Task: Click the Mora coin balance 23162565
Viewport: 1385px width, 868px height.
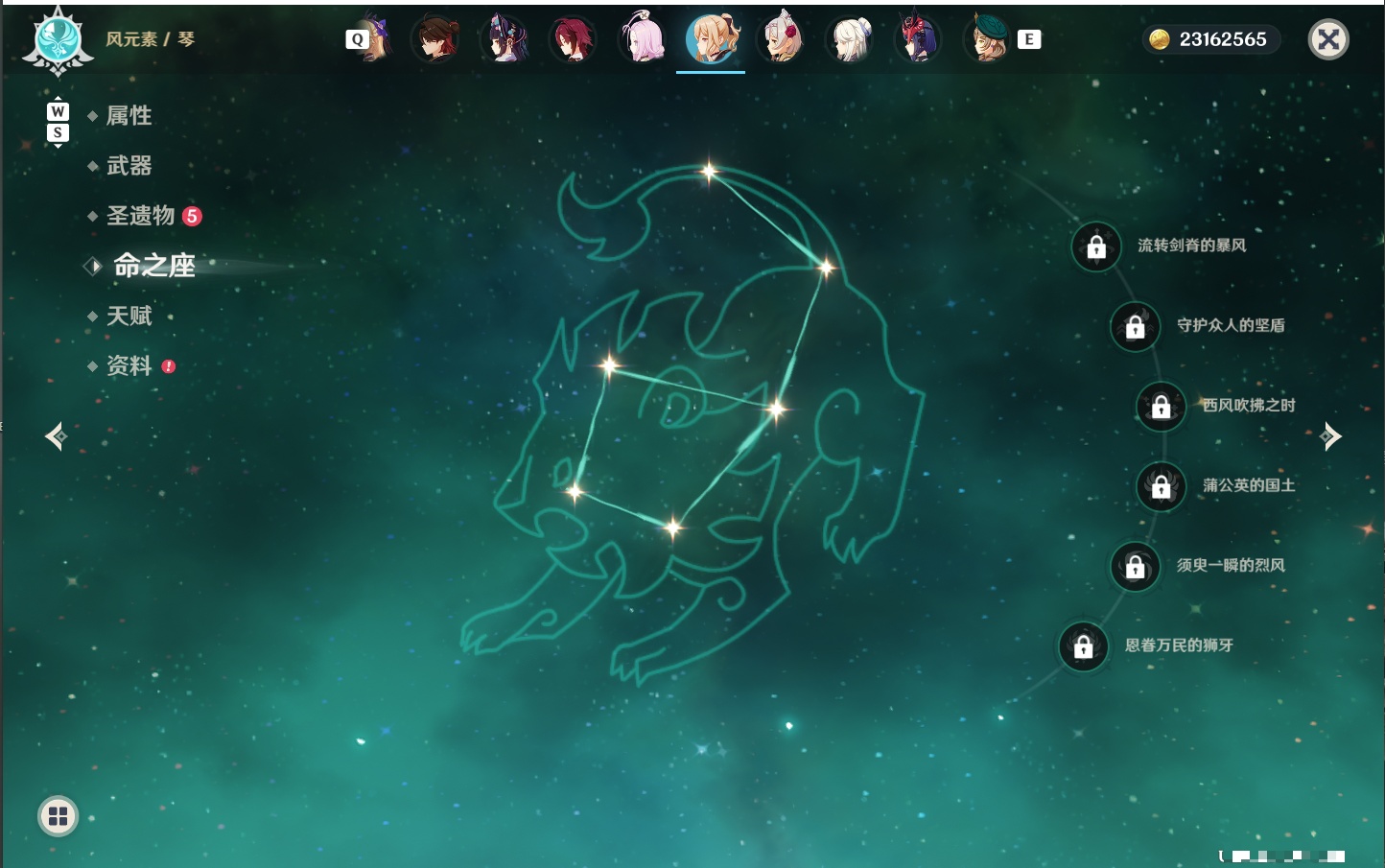Action: (x=1210, y=39)
